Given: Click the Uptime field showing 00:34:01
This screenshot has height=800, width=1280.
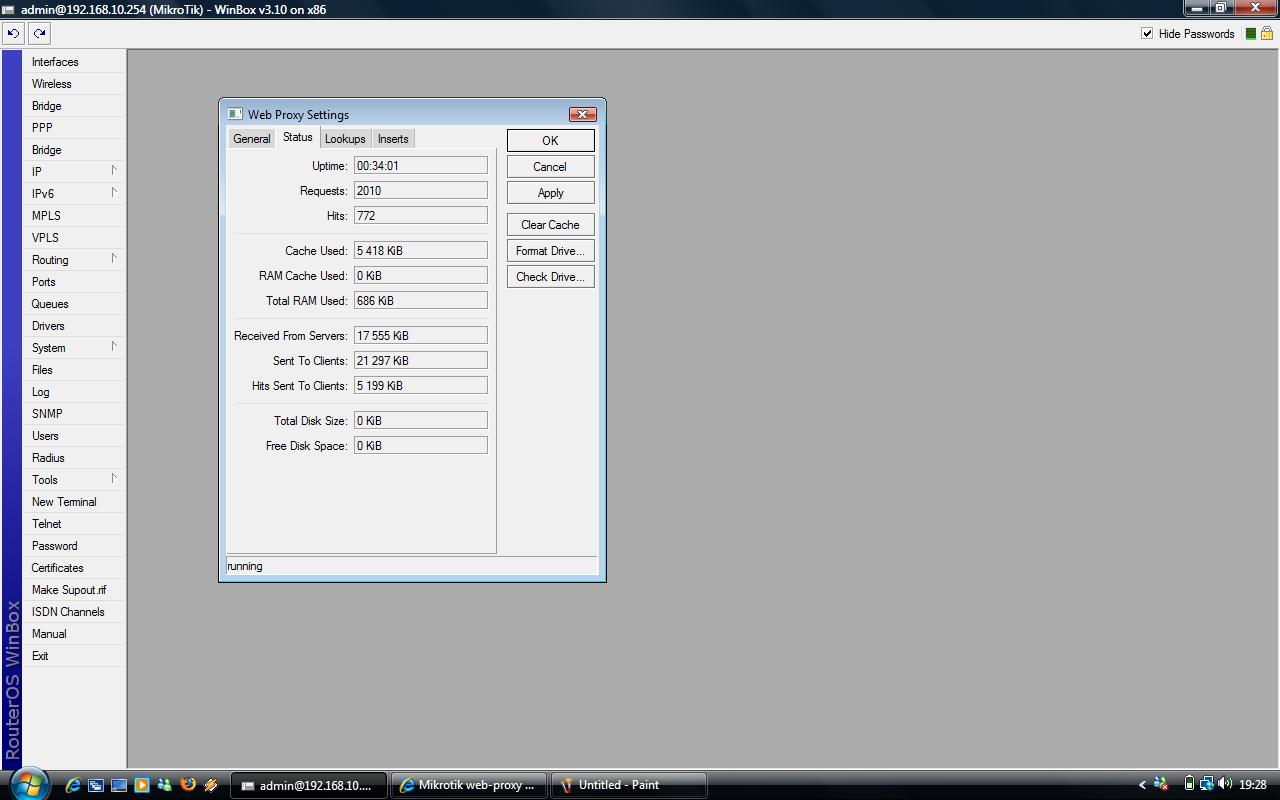Looking at the screenshot, I should click(x=421, y=166).
